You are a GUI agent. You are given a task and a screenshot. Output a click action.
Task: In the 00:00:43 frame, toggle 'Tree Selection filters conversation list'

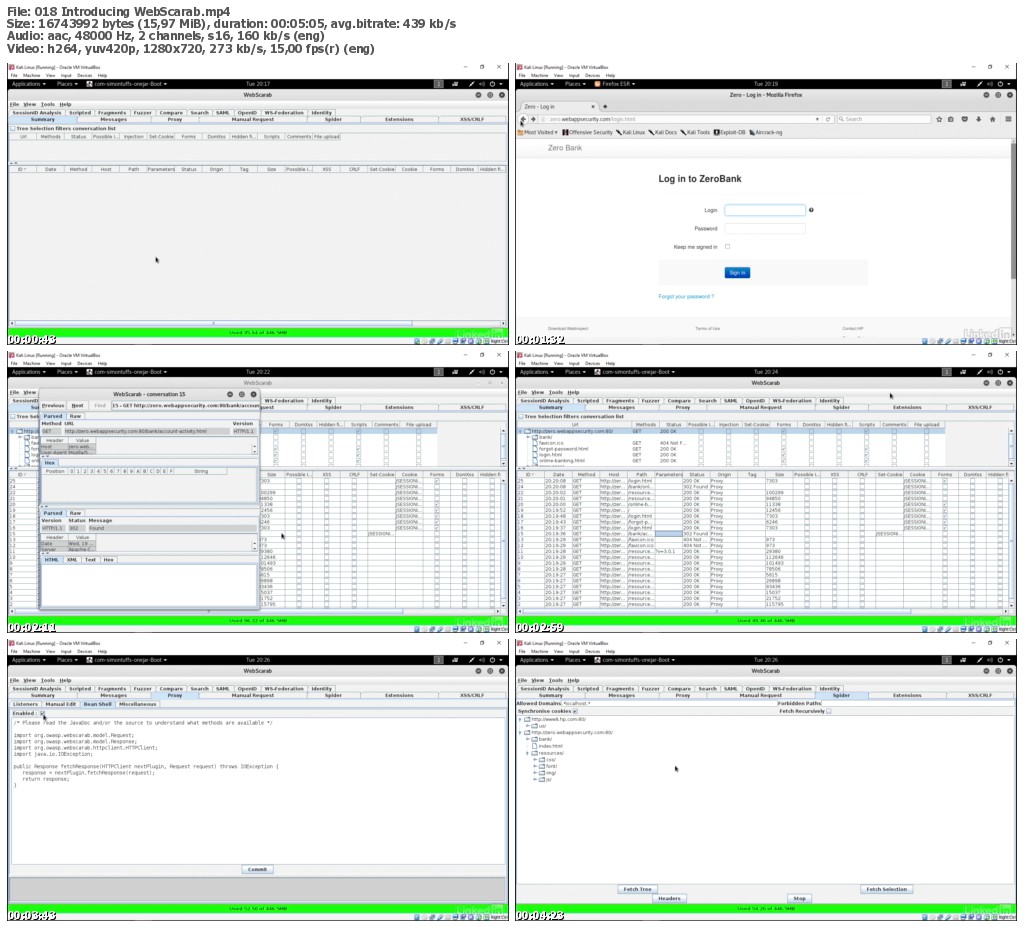(12, 129)
